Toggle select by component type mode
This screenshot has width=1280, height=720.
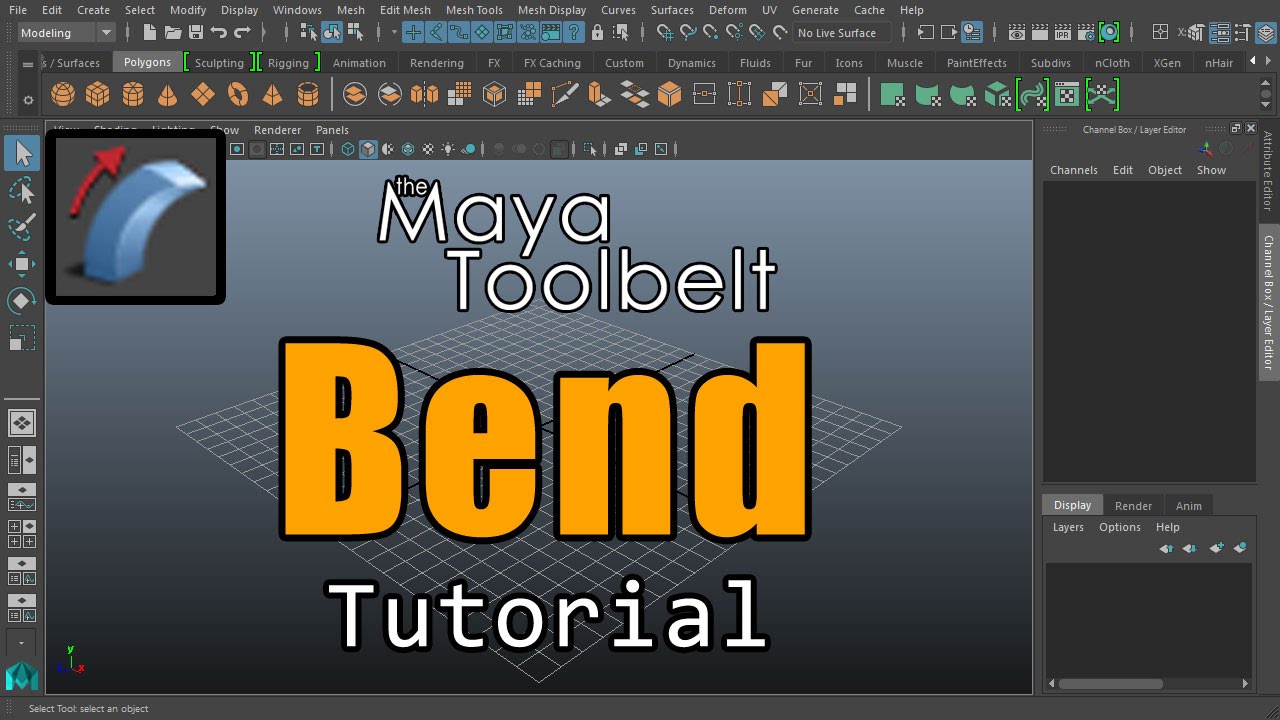click(355, 33)
